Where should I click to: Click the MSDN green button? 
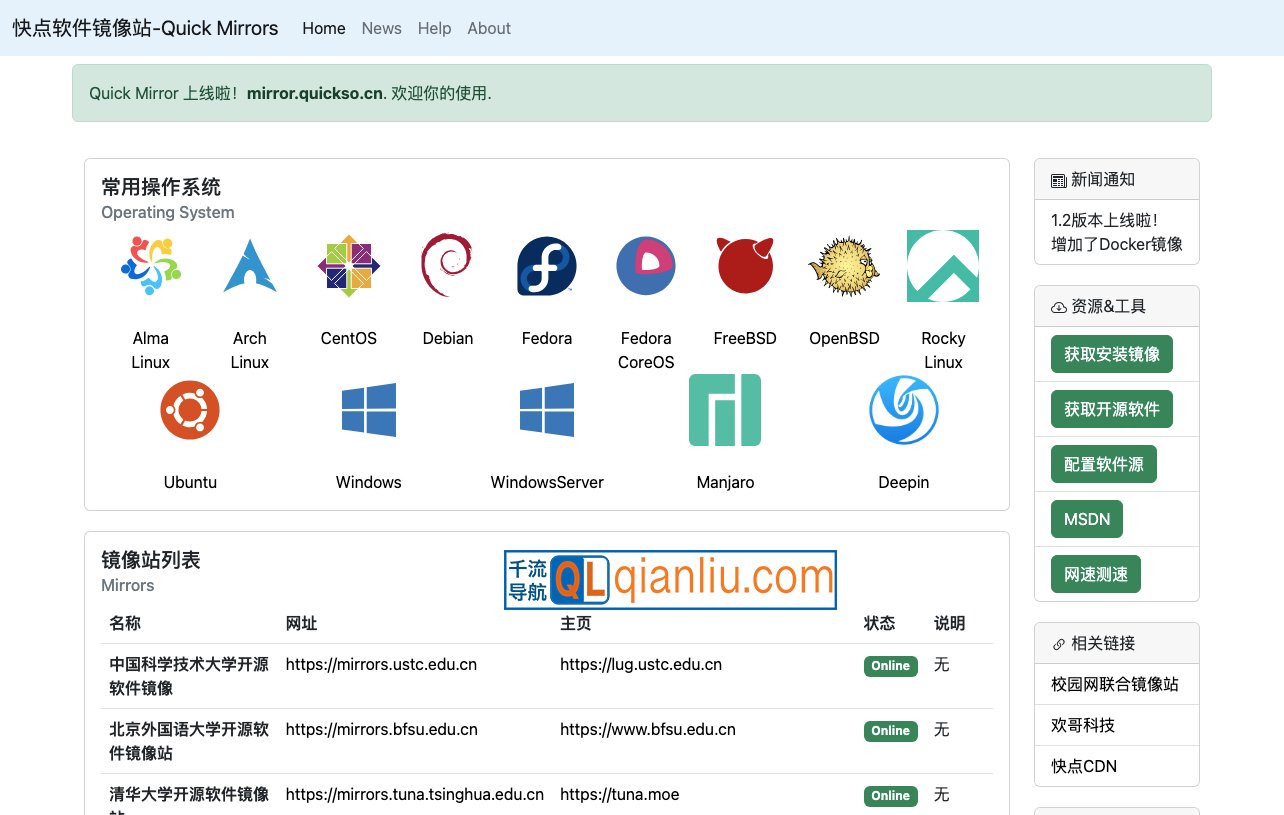1087,519
